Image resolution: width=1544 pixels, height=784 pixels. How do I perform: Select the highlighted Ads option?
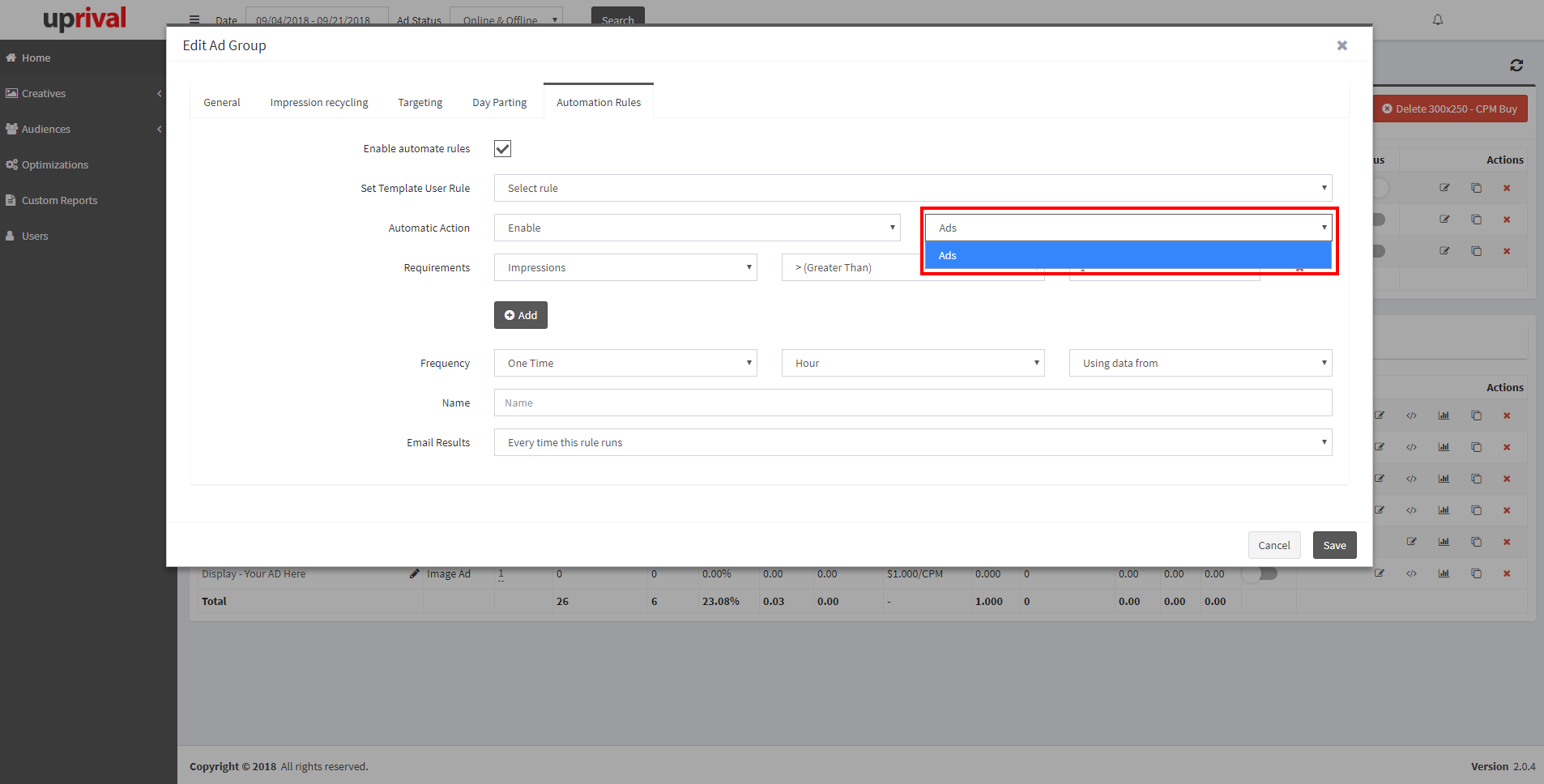(x=1128, y=255)
